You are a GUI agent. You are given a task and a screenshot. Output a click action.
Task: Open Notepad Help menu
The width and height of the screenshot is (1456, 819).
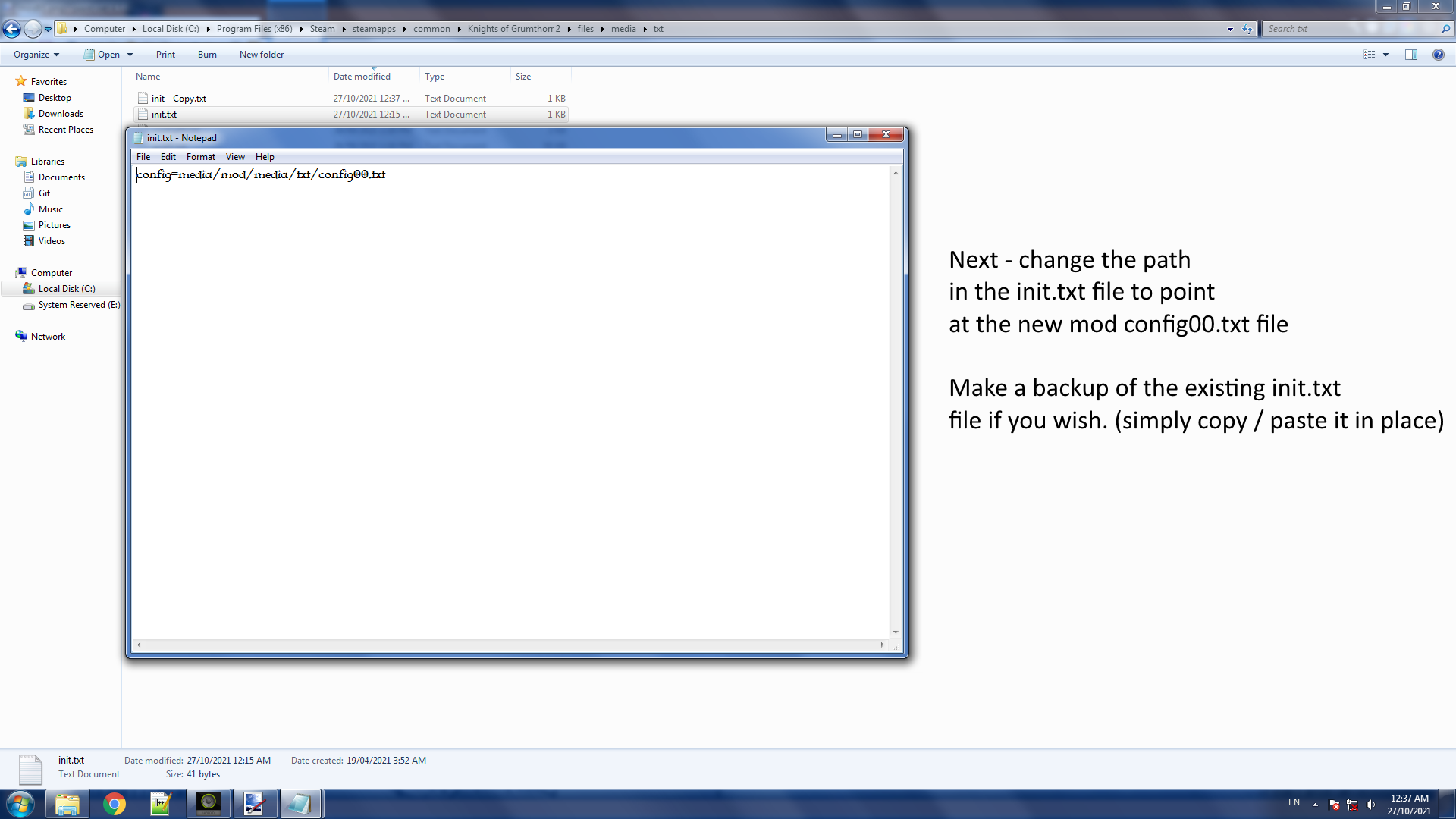tap(265, 157)
